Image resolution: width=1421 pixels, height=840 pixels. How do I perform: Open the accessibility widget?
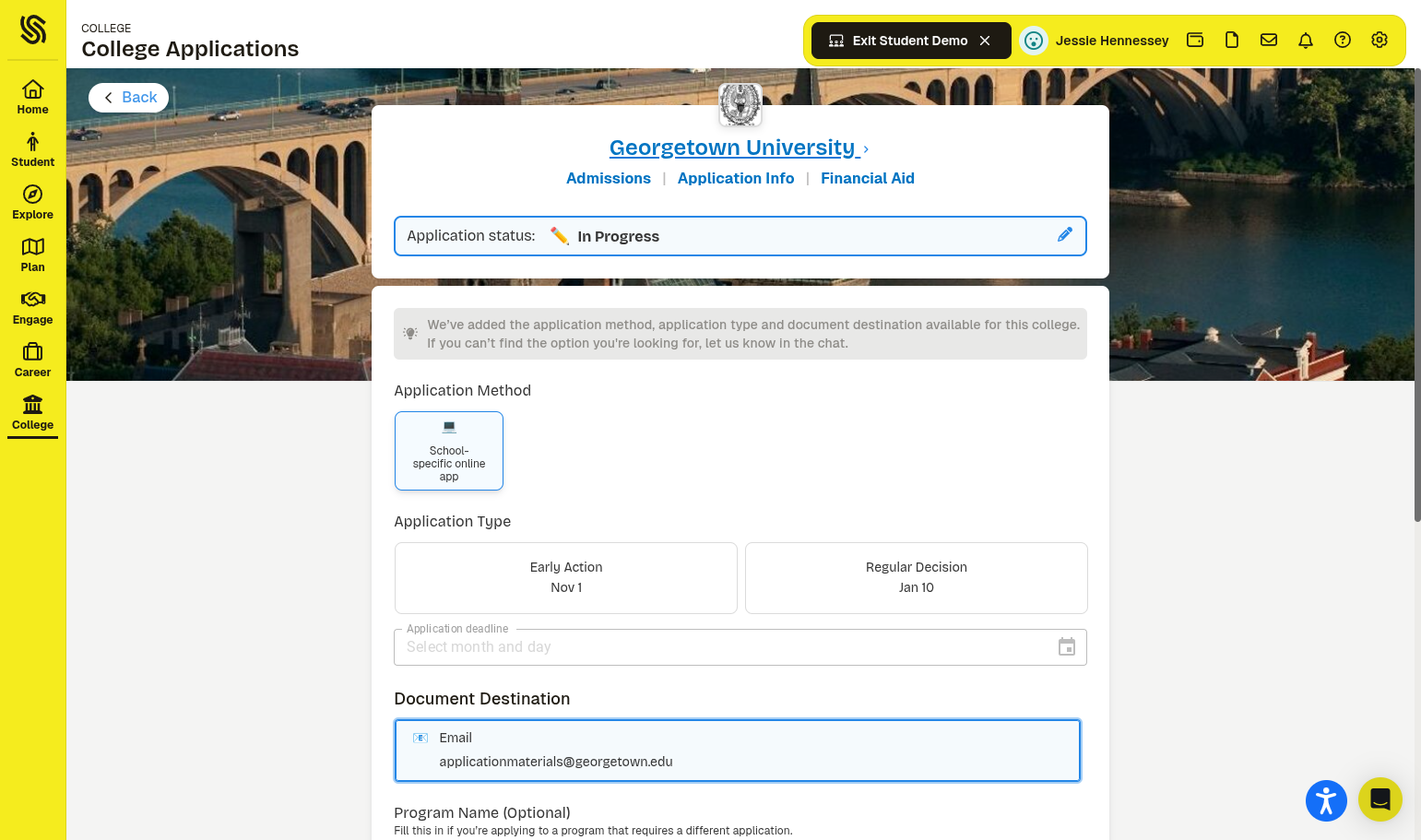pyautogui.click(x=1326, y=800)
